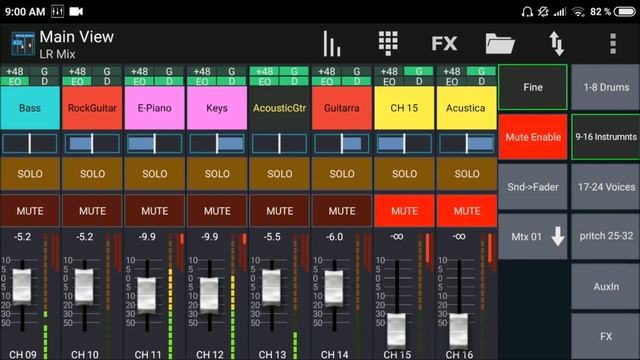Solo the Keys channel
Image resolution: width=640 pixels, height=360 pixels.
pos(217,173)
